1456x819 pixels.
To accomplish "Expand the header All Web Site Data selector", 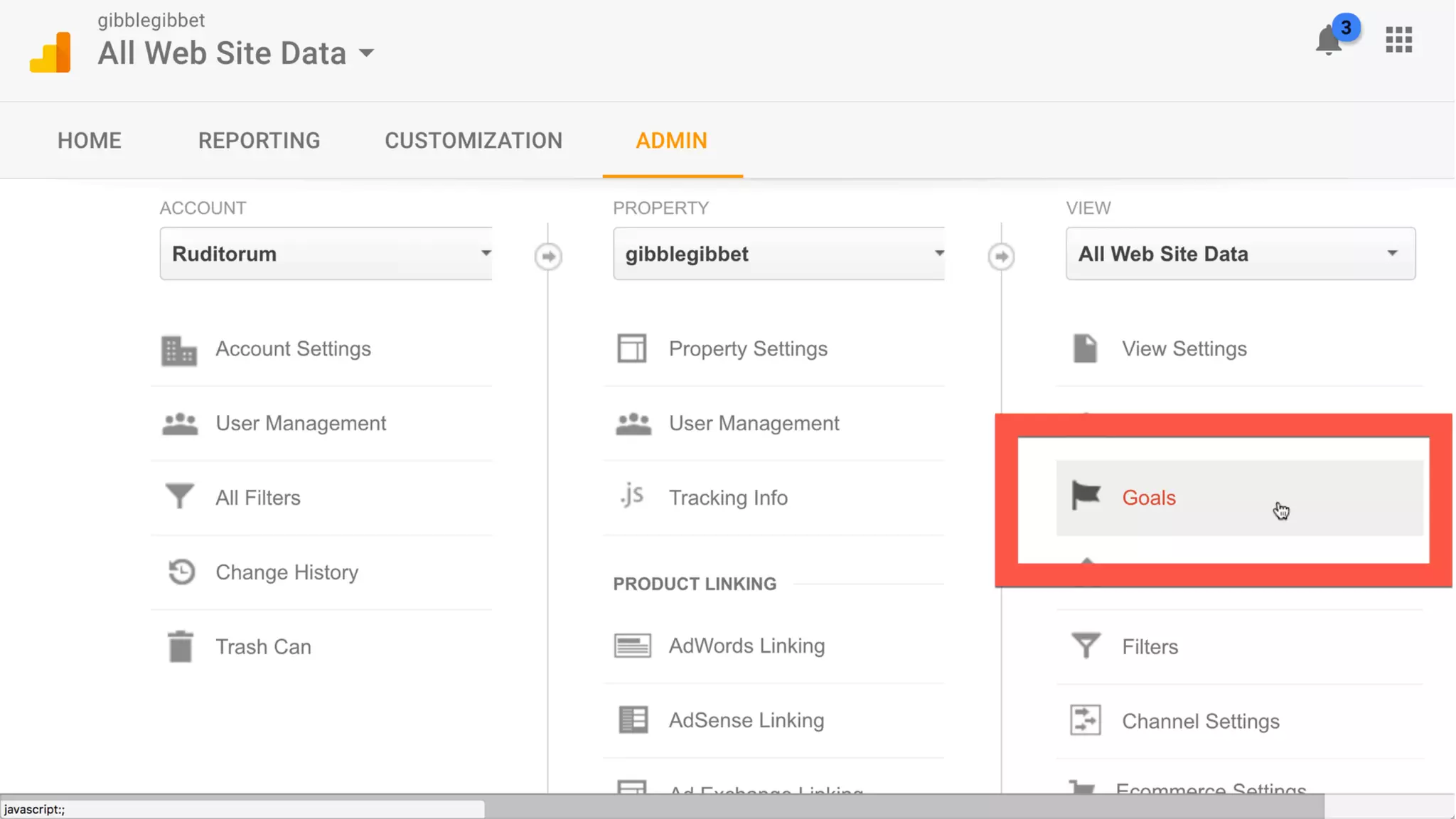I will pyautogui.click(x=235, y=53).
